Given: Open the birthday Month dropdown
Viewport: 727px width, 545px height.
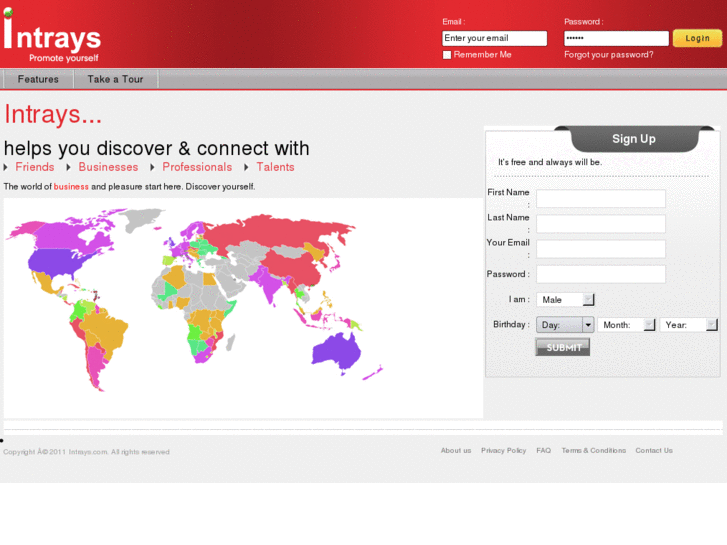Looking at the screenshot, I should tap(626, 325).
